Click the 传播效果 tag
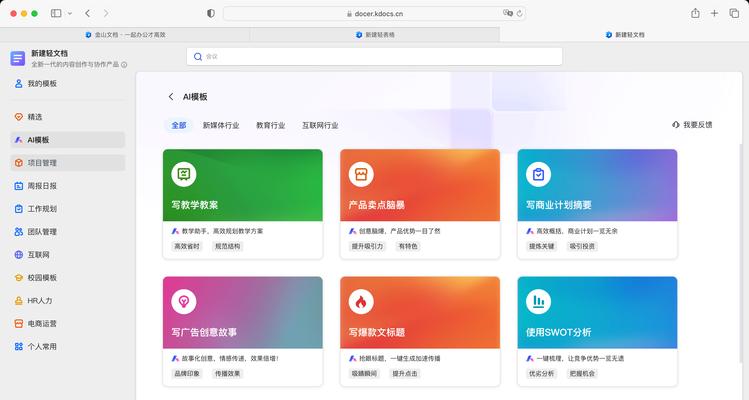The width and height of the screenshot is (749, 400). tap(227, 374)
